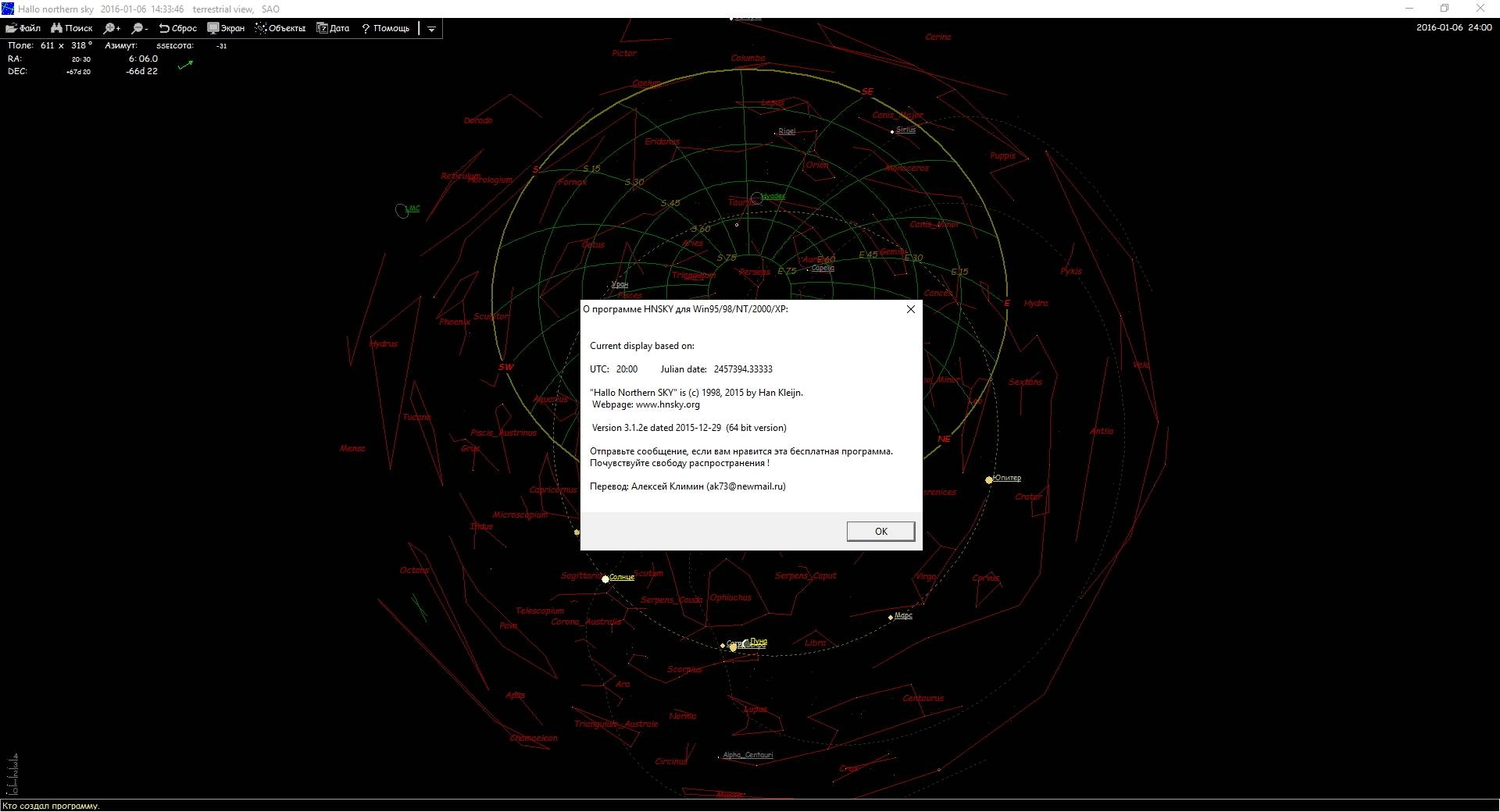Click the Alpha_Centauri star label
The height and width of the screenshot is (812, 1500).
748,755
